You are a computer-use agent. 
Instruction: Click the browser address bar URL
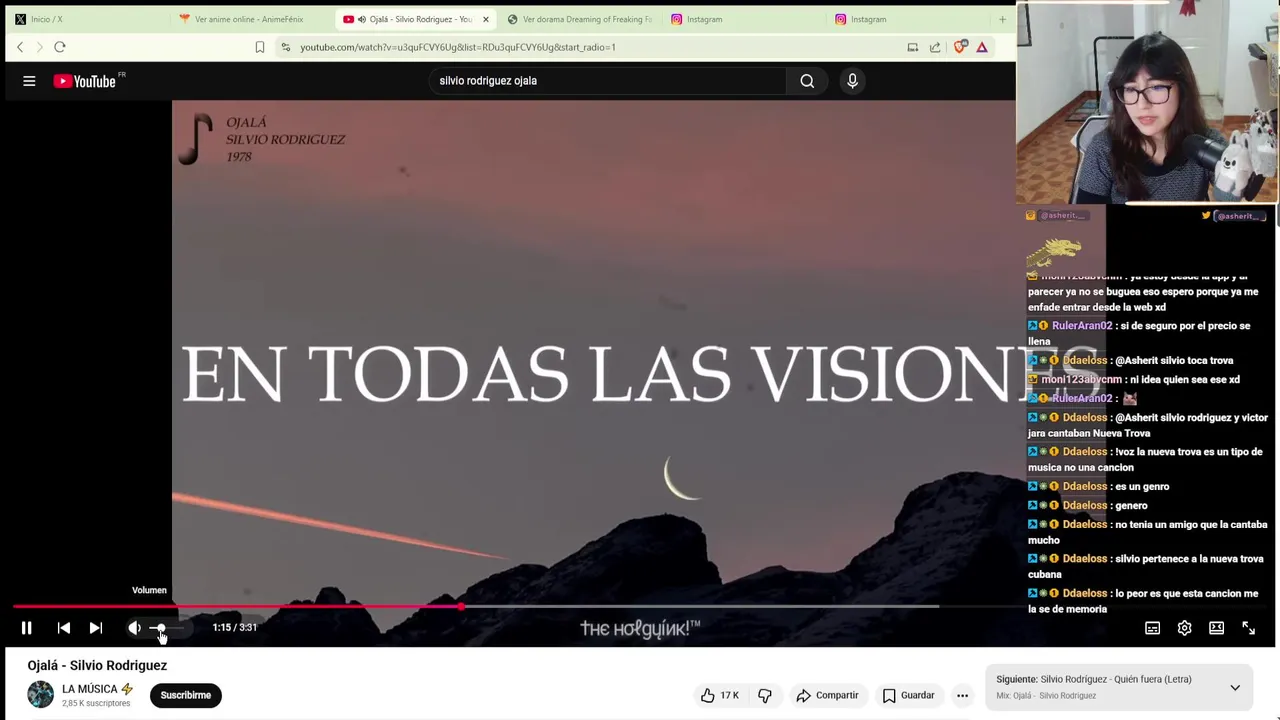tap(458, 47)
